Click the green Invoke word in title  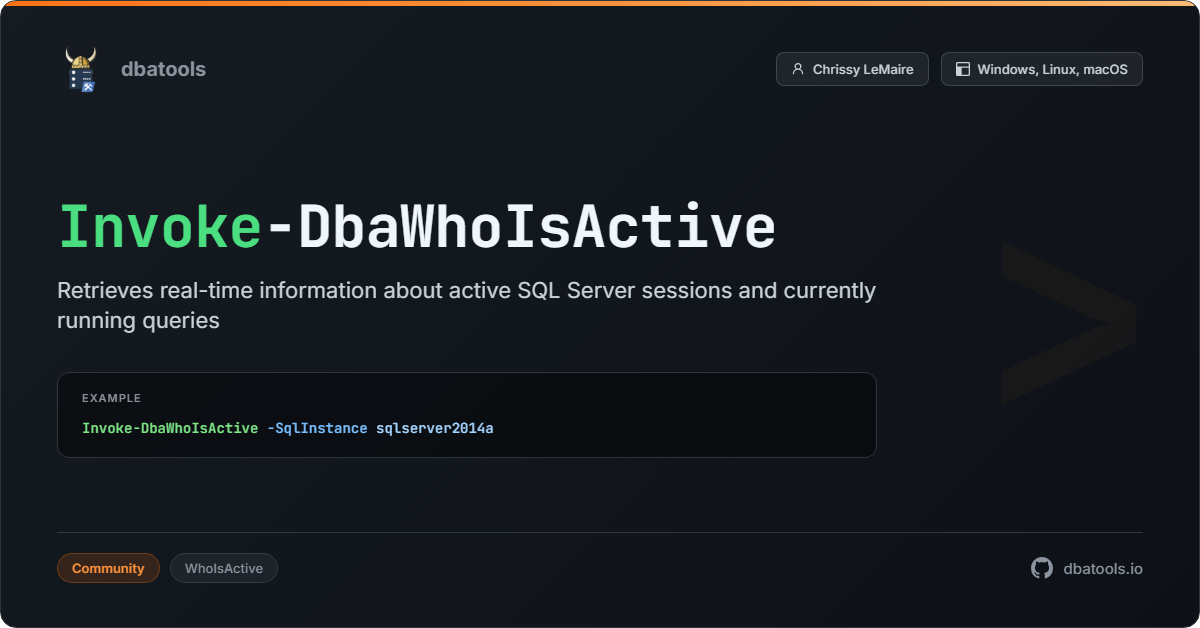(x=160, y=228)
